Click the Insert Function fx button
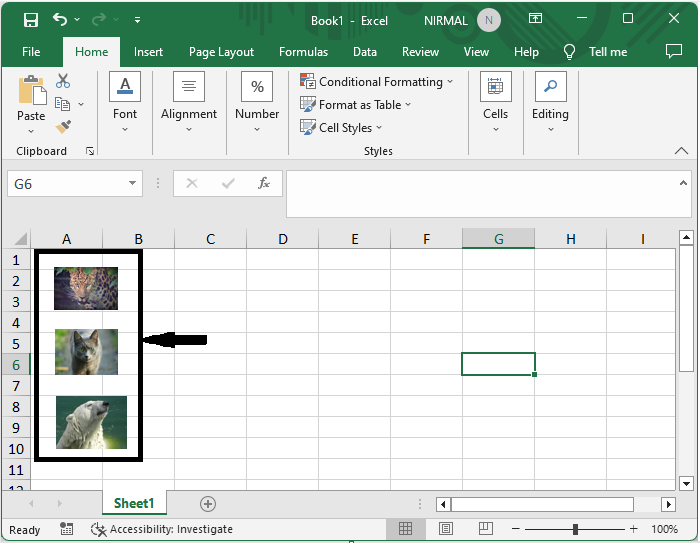The height and width of the screenshot is (543, 700). coord(264,183)
